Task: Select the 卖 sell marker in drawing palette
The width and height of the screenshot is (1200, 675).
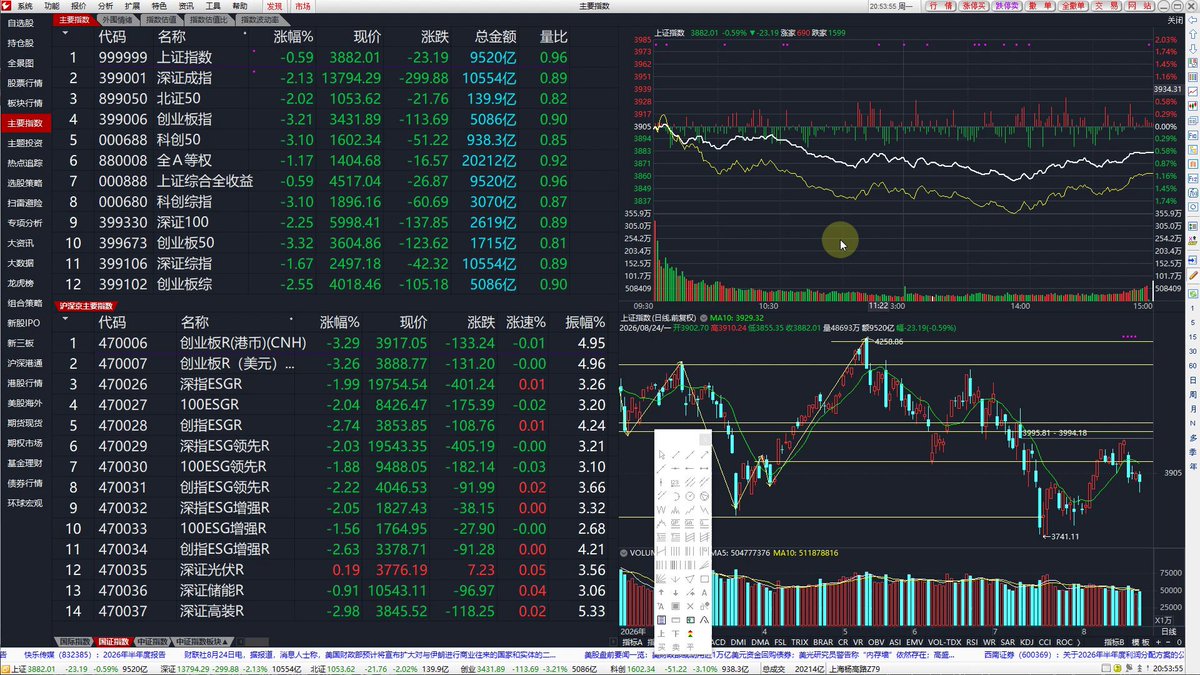Action: pos(676,646)
